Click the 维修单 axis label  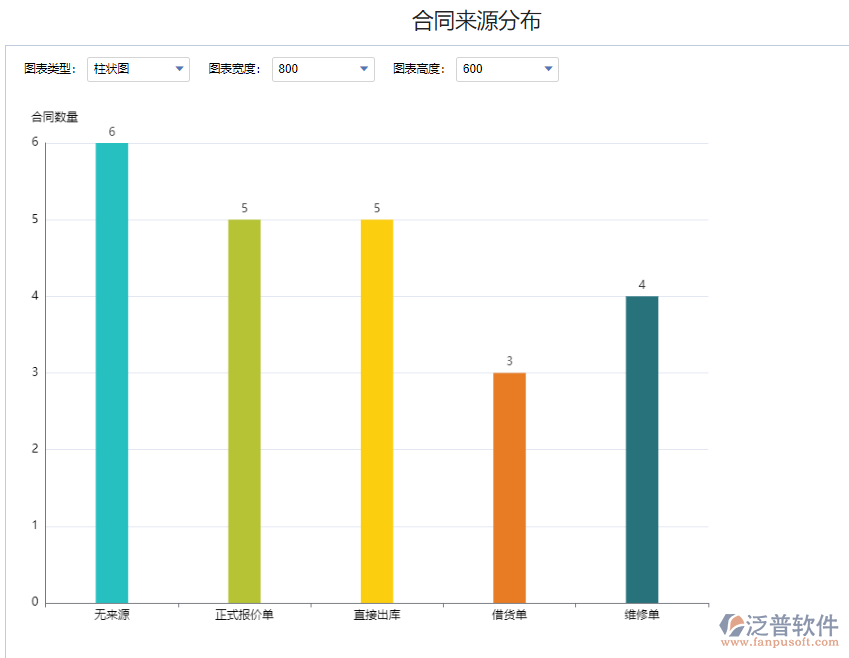click(640, 614)
